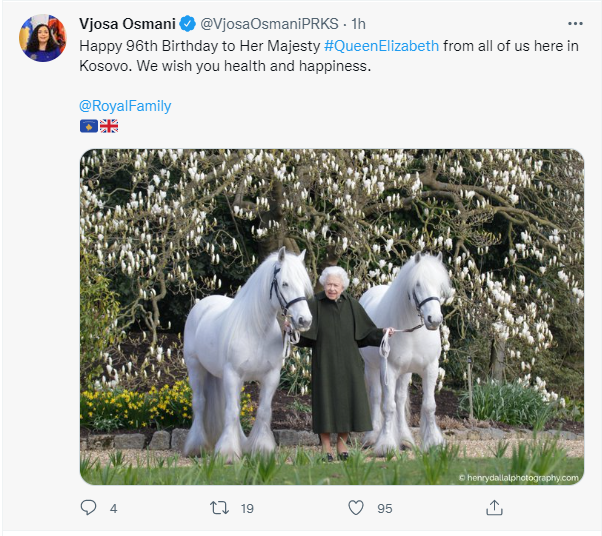Click the henrydallalphotography.com photo credit
This screenshot has height=536, width=602.
[x=518, y=477]
